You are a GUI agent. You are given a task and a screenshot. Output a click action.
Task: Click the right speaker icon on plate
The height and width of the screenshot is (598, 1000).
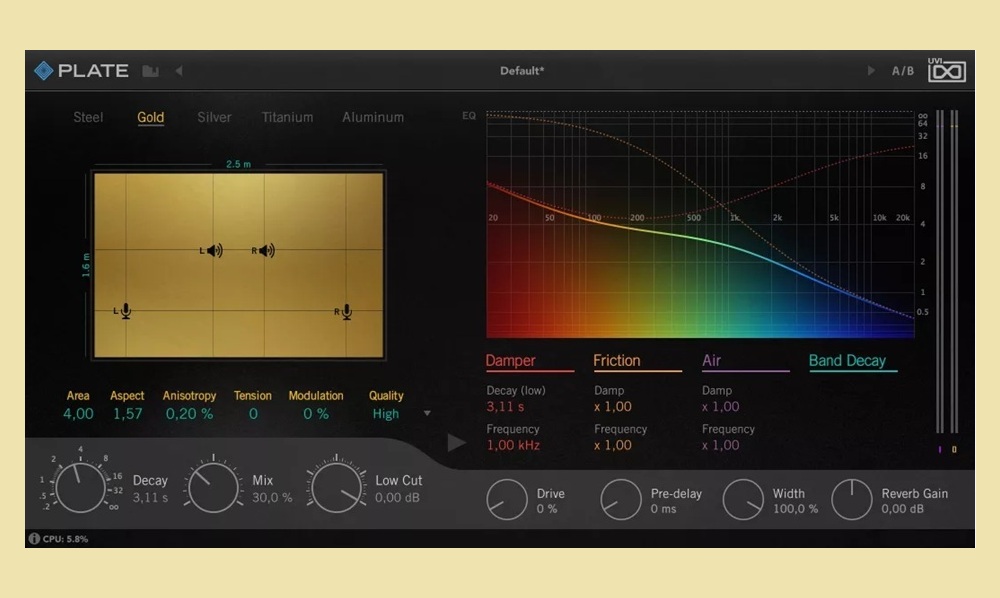pyautogui.click(x=263, y=251)
